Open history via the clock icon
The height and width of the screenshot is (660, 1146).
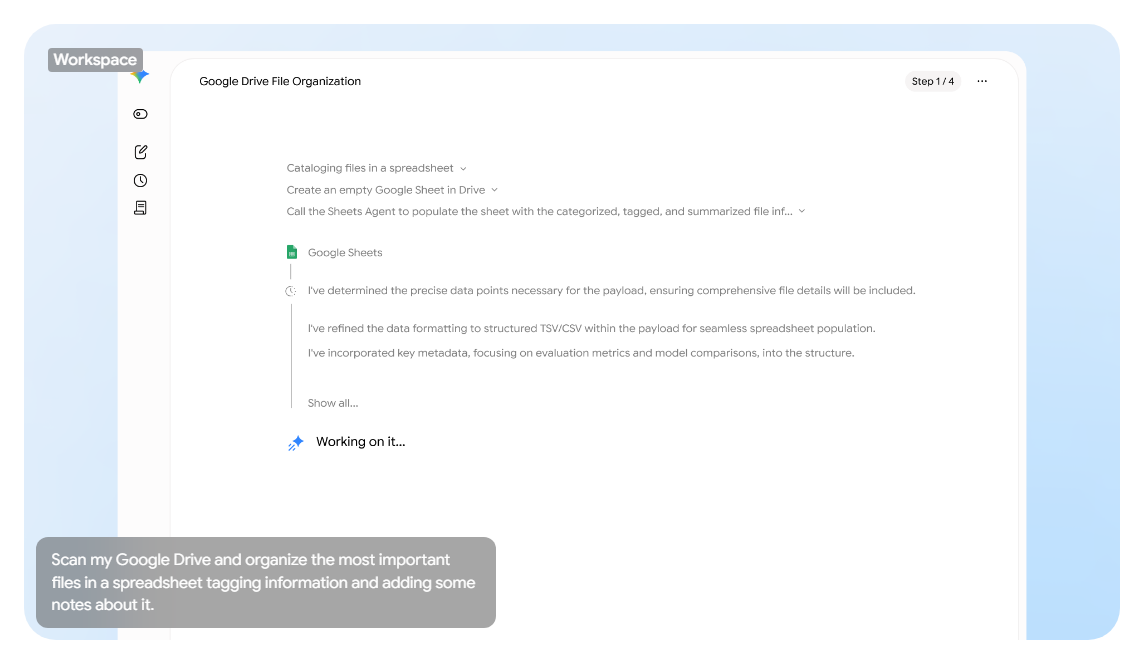pos(140,181)
